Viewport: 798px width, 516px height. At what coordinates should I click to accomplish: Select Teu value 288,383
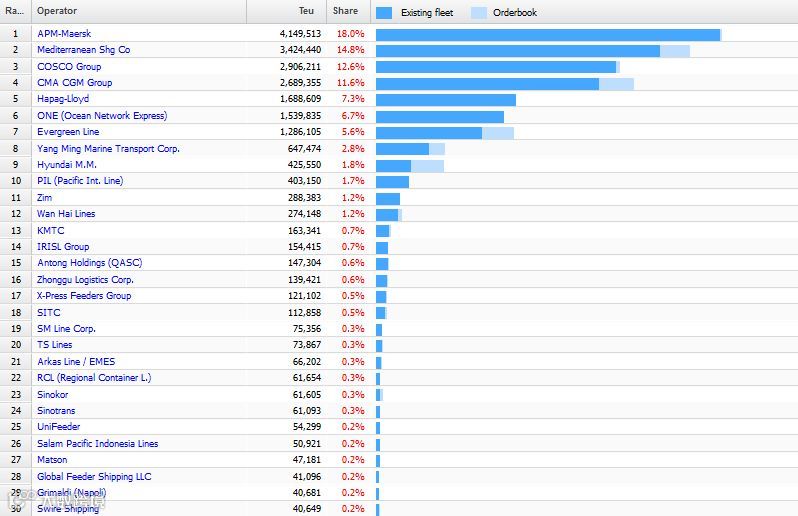(304, 197)
